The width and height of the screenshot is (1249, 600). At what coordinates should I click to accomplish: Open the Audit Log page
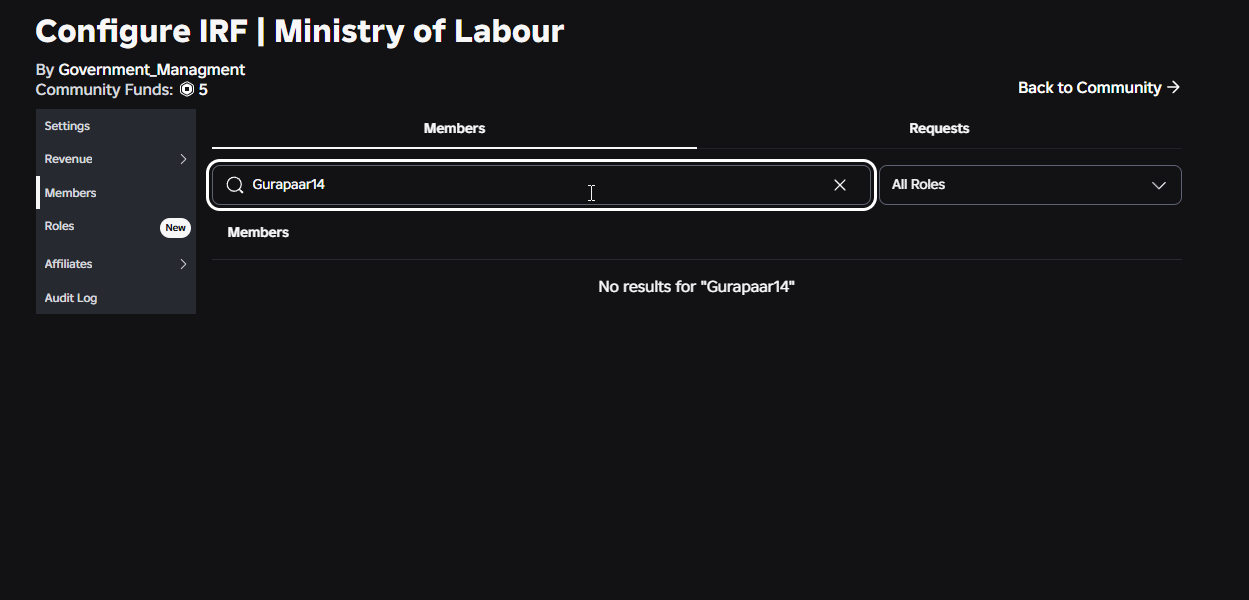pyautogui.click(x=71, y=298)
